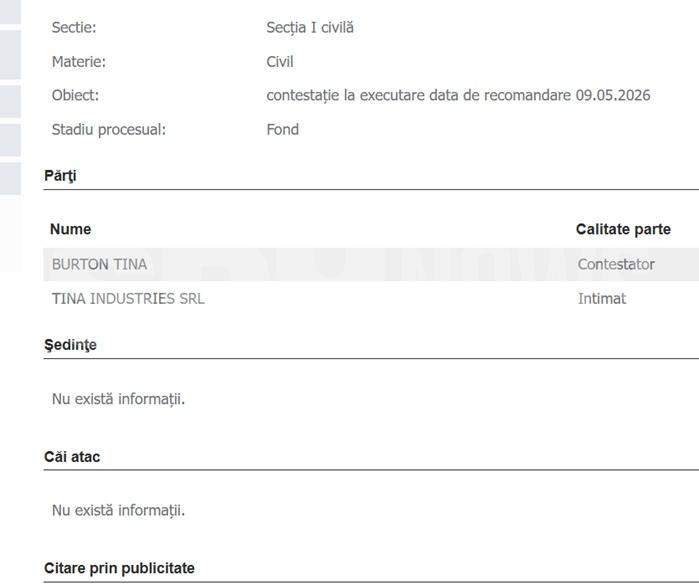Click the Fond procedural stage value
Image resolution: width=699 pixels, height=585 pixels.
pyautogui.click(x=282, y=129)
